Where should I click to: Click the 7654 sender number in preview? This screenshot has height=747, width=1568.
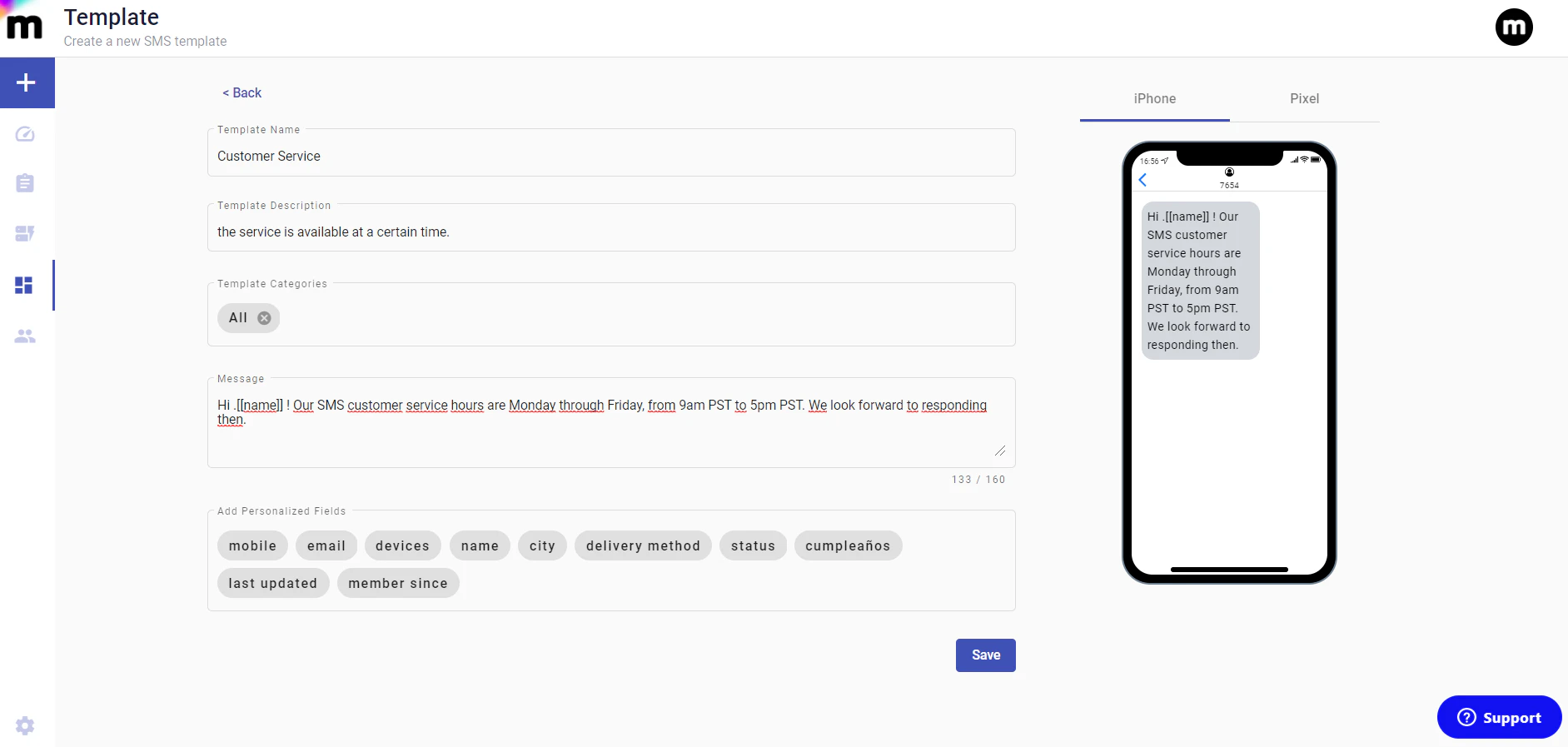coord(1229,186)
